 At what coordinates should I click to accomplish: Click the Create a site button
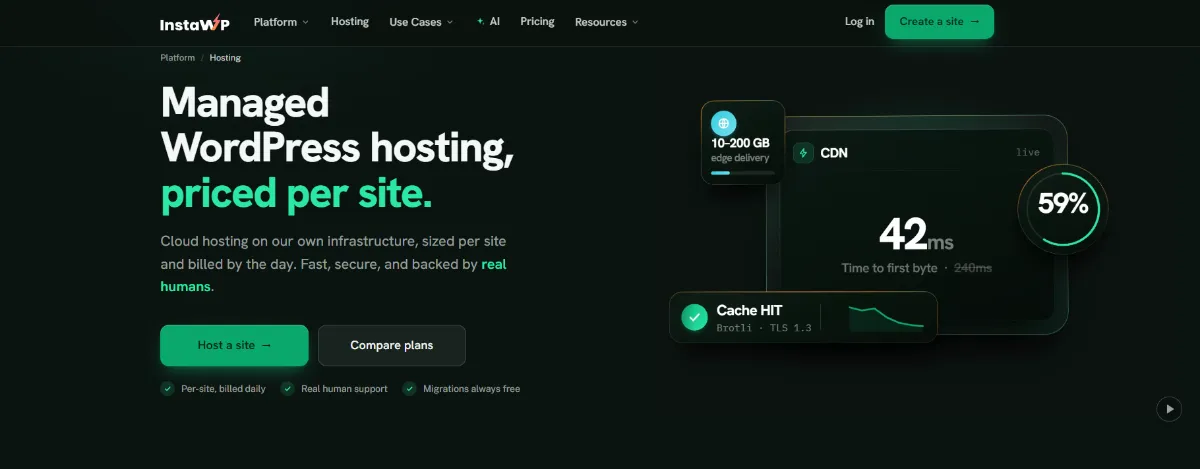tap(939, 21)
